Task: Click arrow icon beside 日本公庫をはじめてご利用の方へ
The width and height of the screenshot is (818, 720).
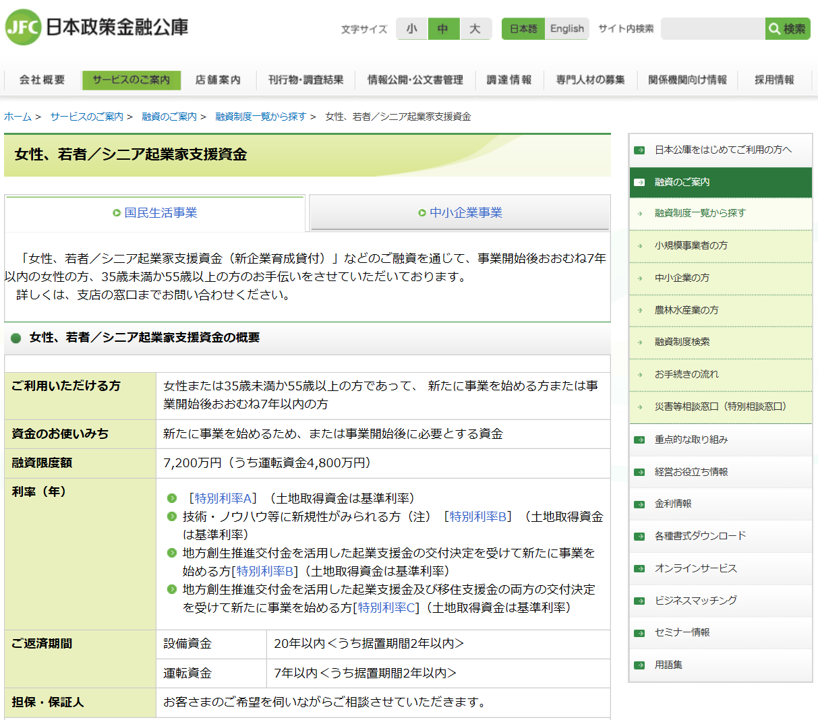Action: 639,150
